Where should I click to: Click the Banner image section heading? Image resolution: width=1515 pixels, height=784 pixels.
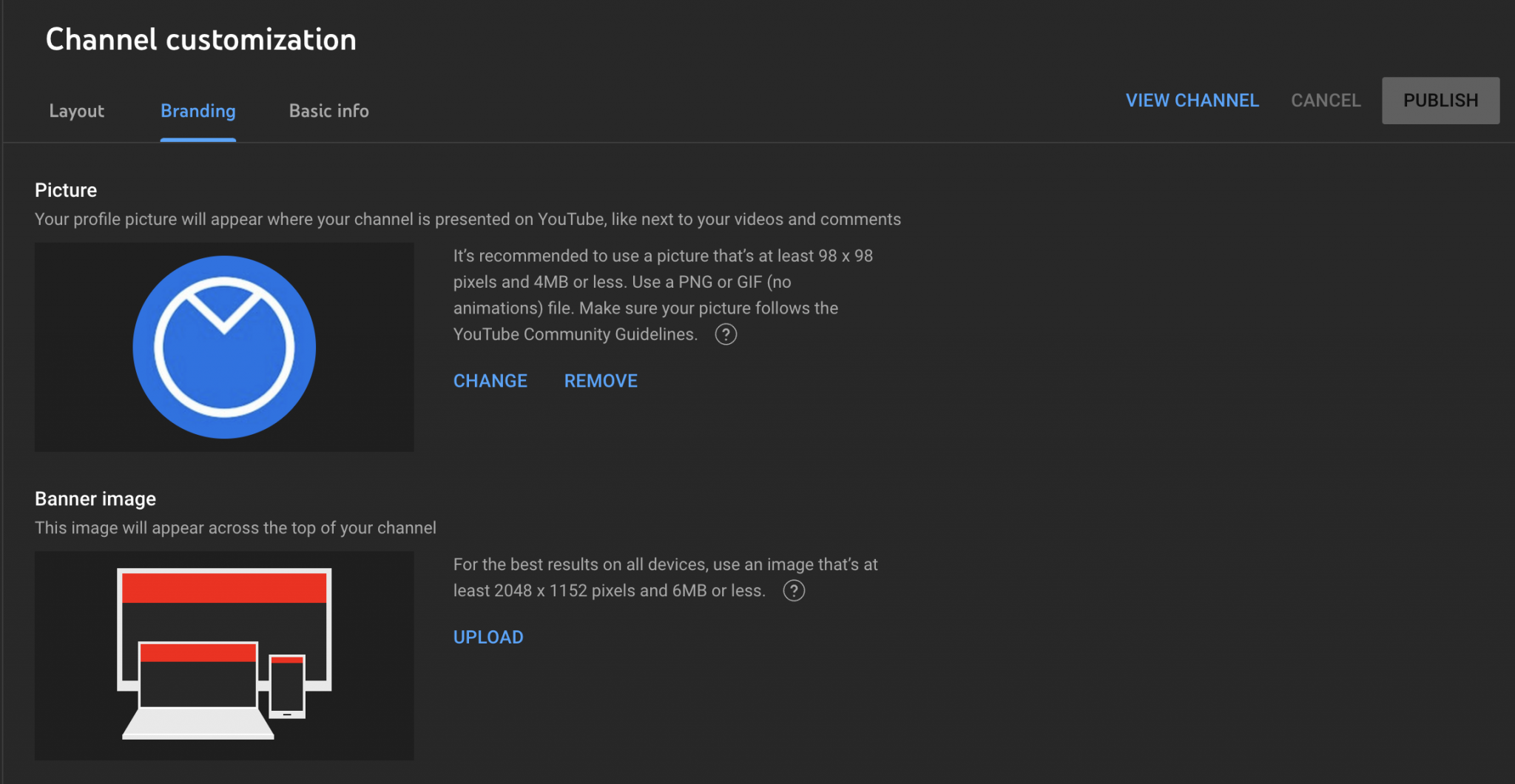[x=95, y=499]
